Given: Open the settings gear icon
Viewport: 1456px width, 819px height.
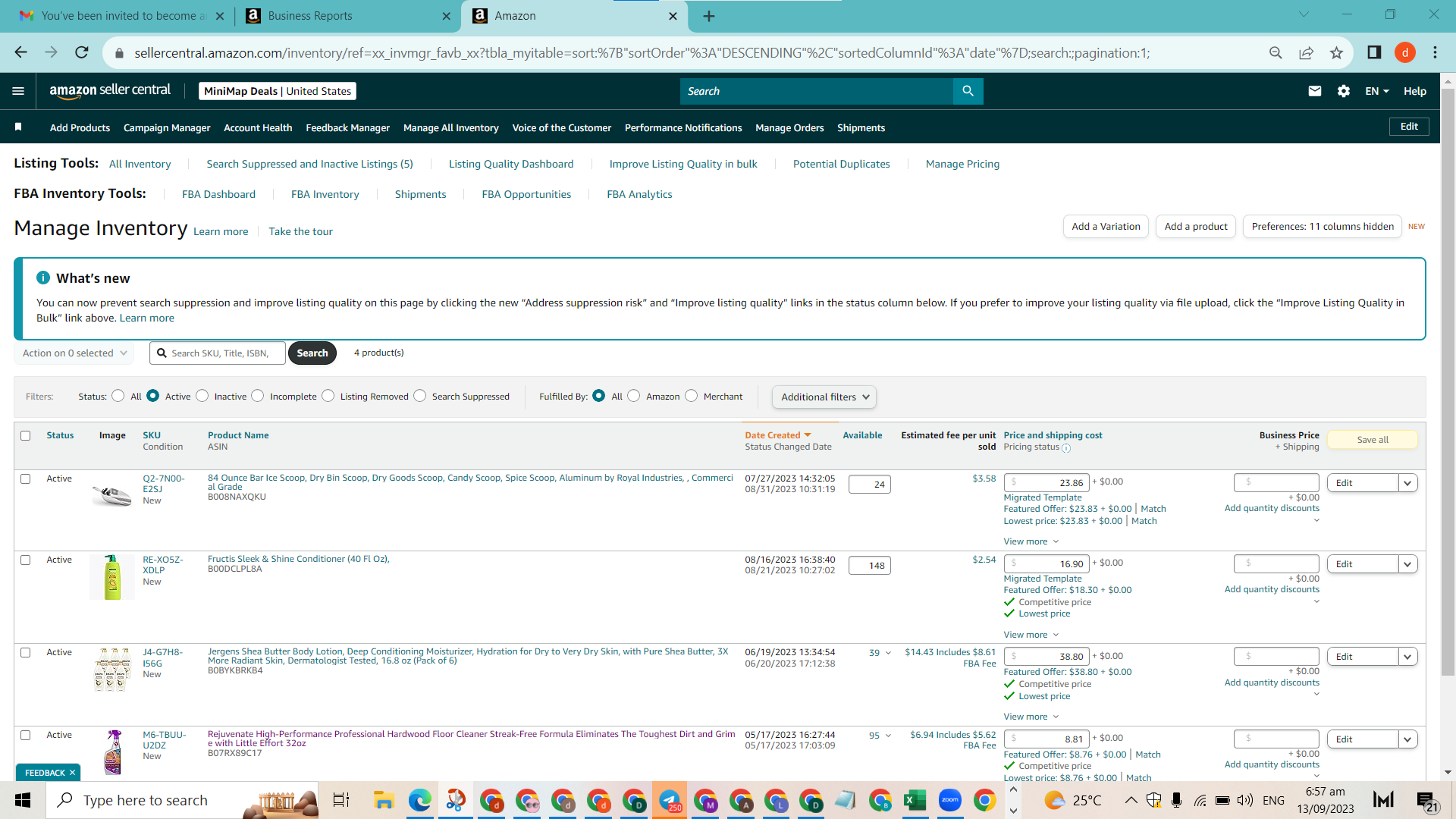Looking at the screenshot, I should pos(1344,91).
